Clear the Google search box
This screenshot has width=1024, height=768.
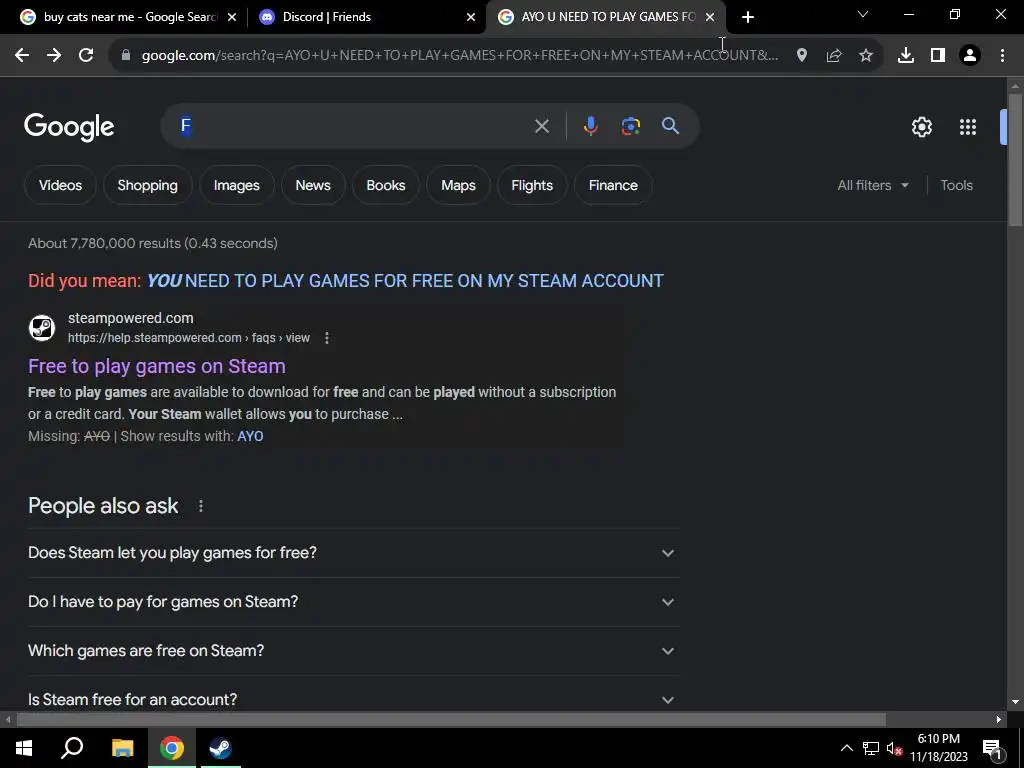point(541,126)
